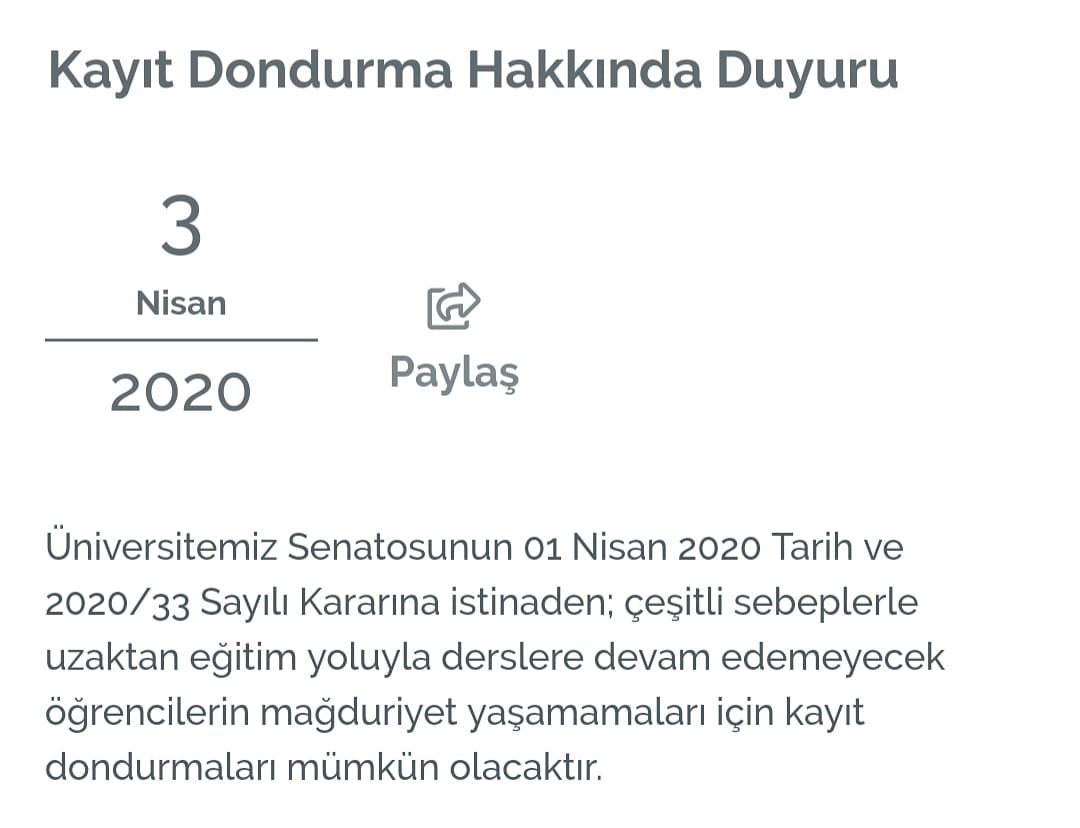Click the month label Nisan

click(x=181, y=303)
